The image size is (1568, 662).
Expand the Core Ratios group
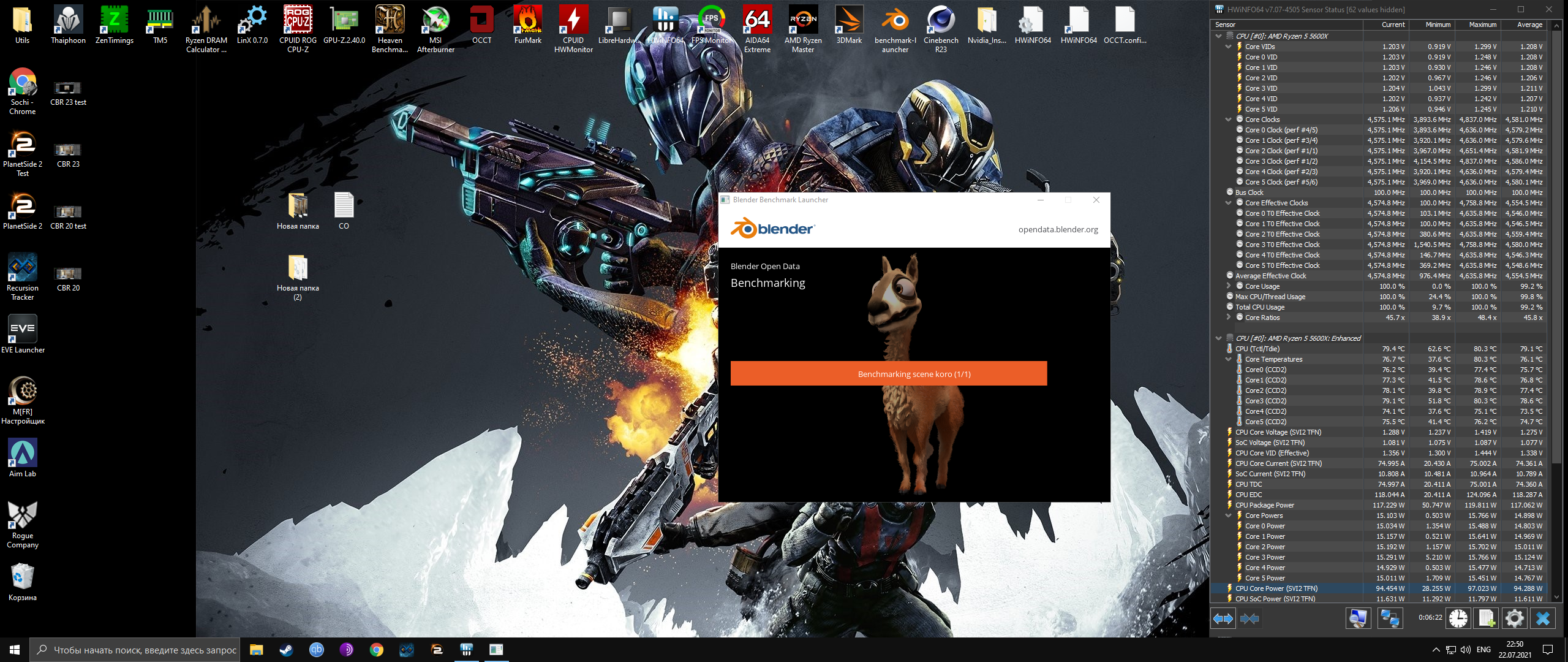point(1229,318)
